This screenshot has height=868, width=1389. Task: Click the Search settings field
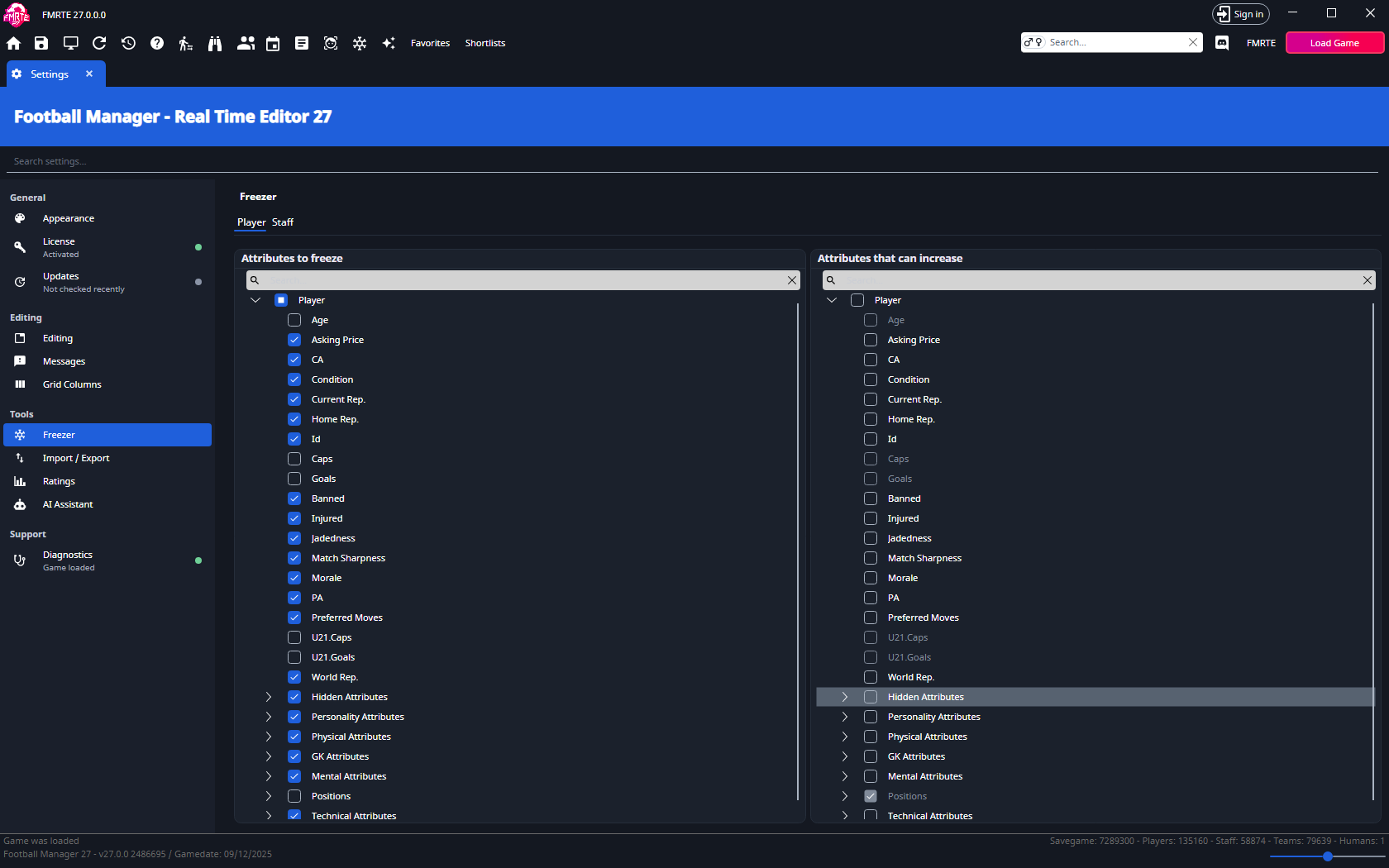[x=693, y=161]
